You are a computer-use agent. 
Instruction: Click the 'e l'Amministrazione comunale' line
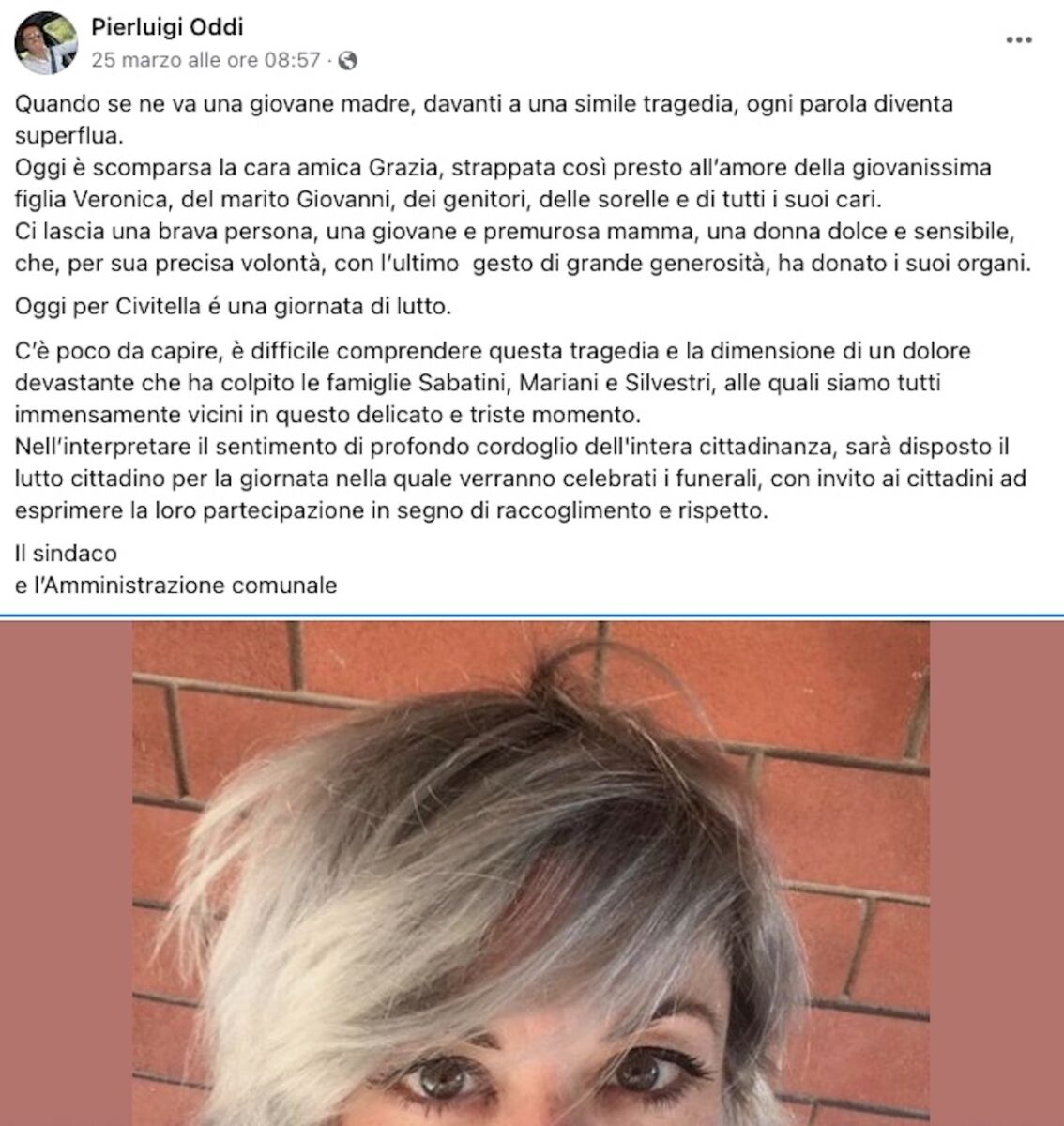[x=176, y=585]
